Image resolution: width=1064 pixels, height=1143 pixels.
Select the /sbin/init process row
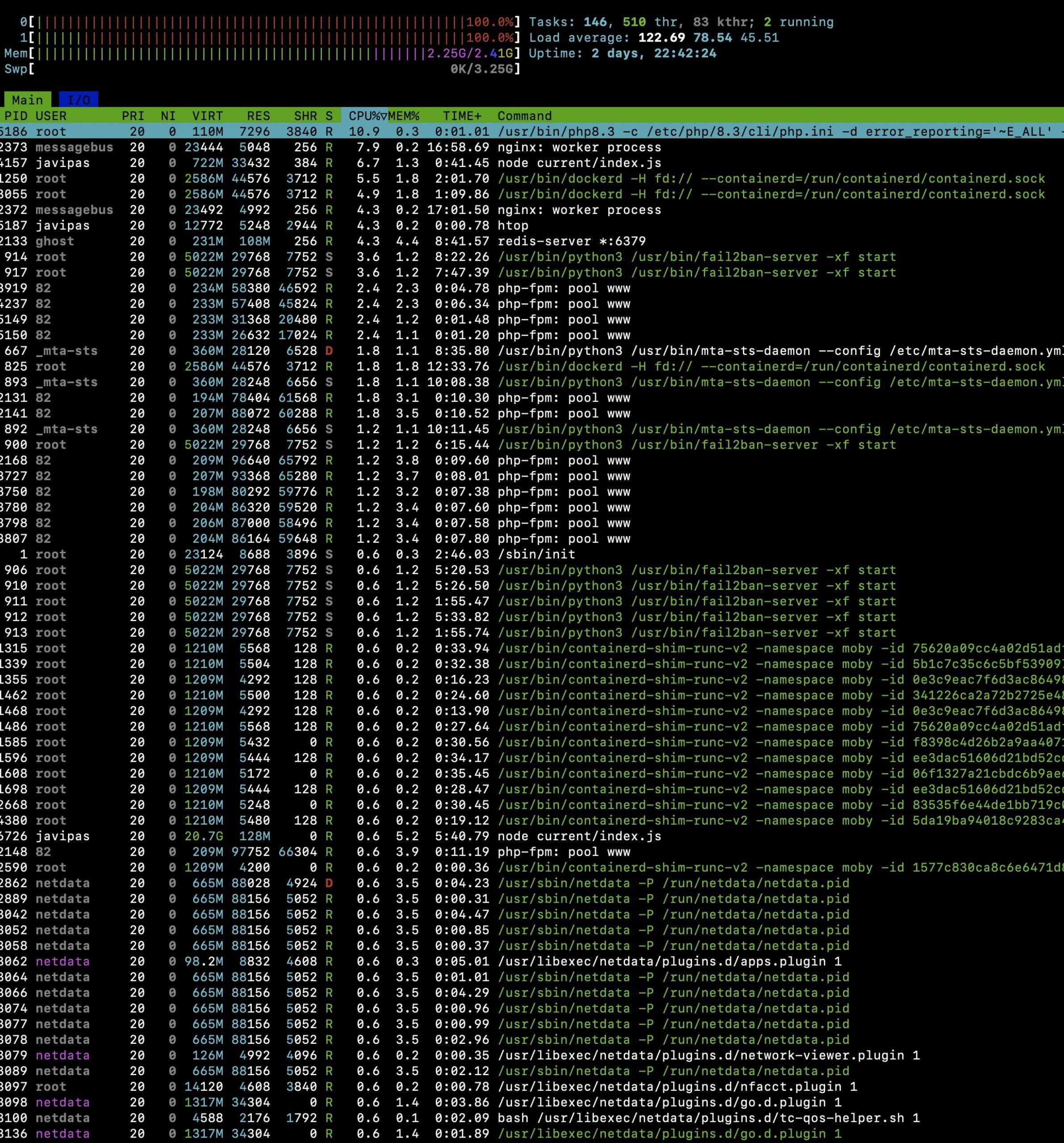536,554
